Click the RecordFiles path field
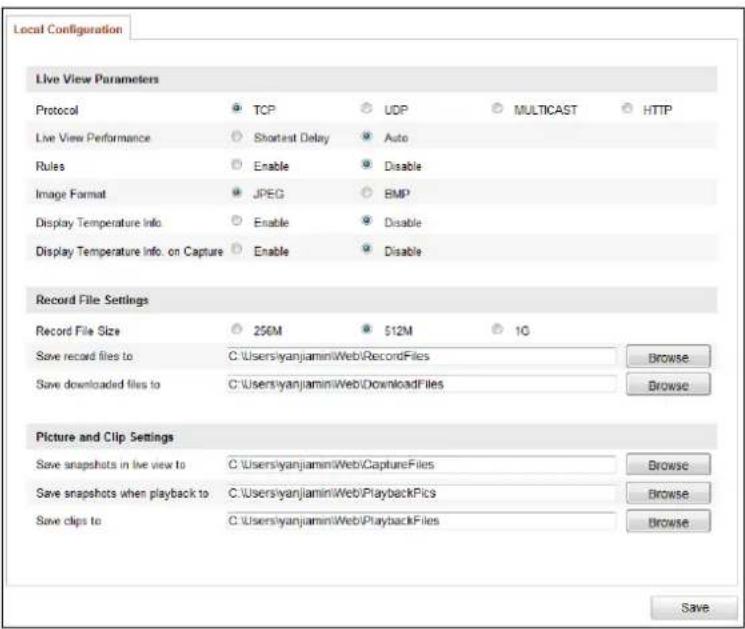745x629 pixels. [x=421, y=356]
